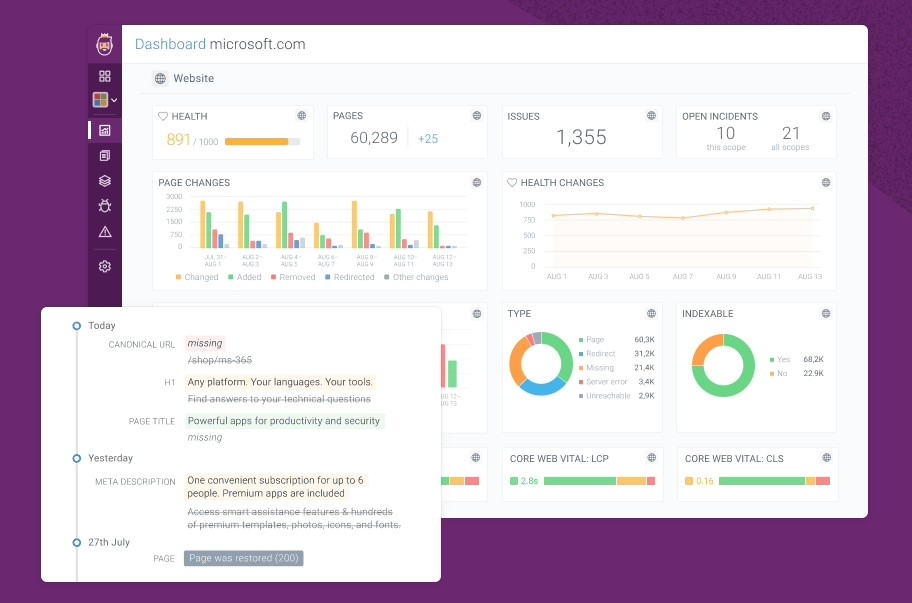Image resolution: width=912 pixels, height=603 pixels.
Task: Open the bug issues icon in sidebar
Action: pos(105,206)
